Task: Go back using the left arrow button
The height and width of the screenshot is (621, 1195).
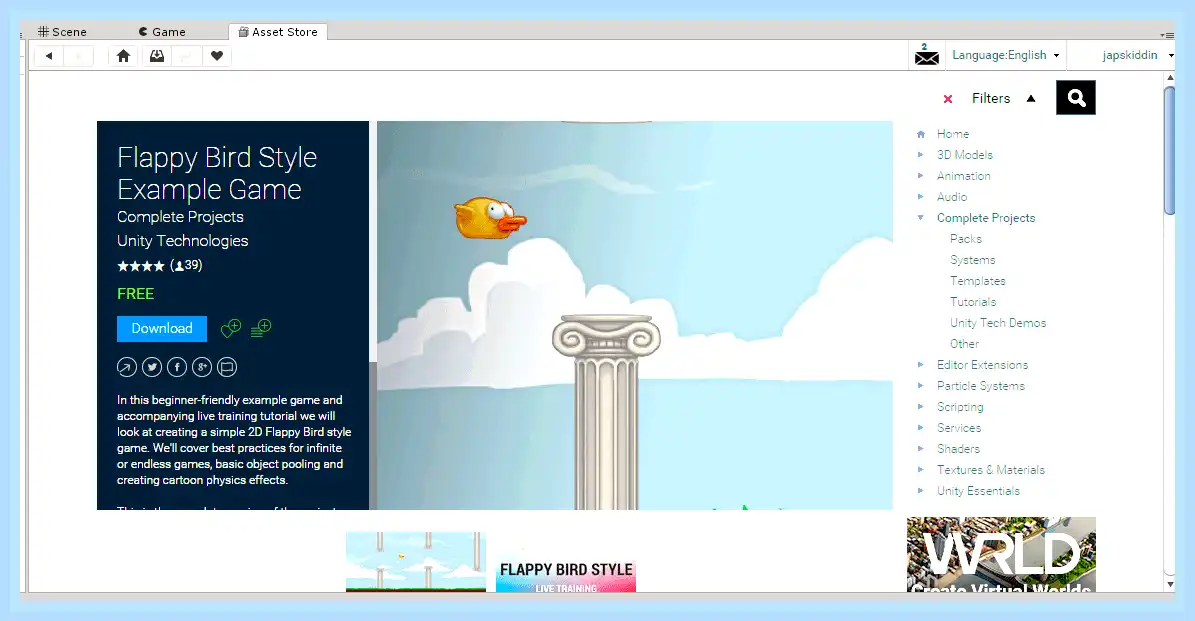Action: [x=49, y=56]
